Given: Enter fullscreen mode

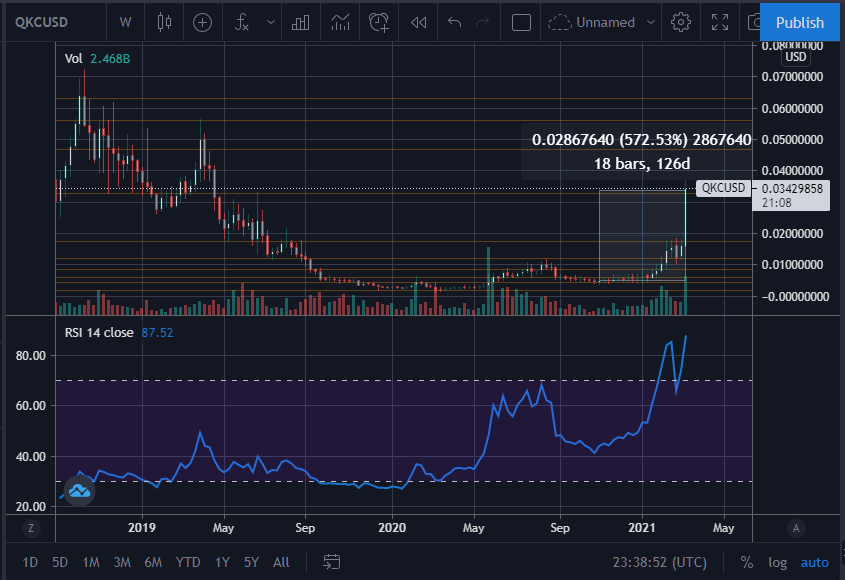Looking at the screenshot, I should point(720,22).
